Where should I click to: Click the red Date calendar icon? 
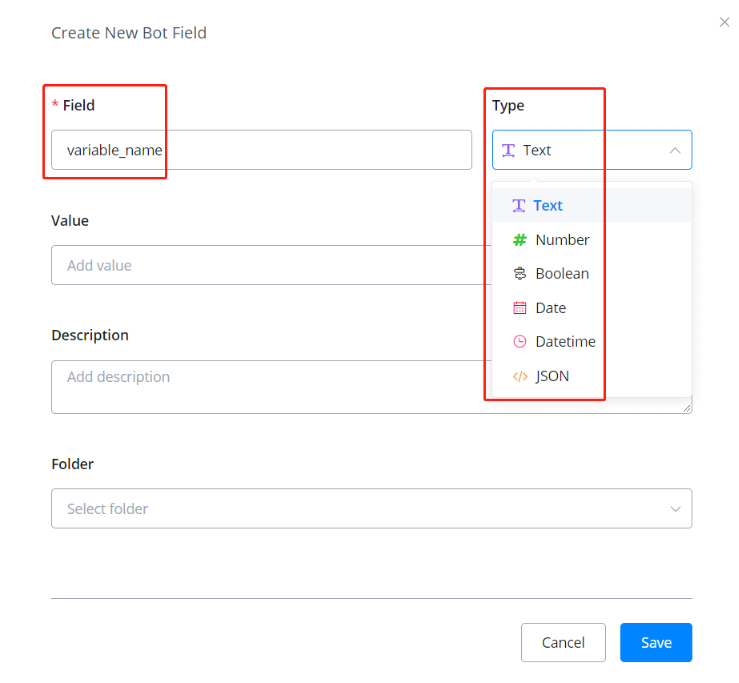519,308
